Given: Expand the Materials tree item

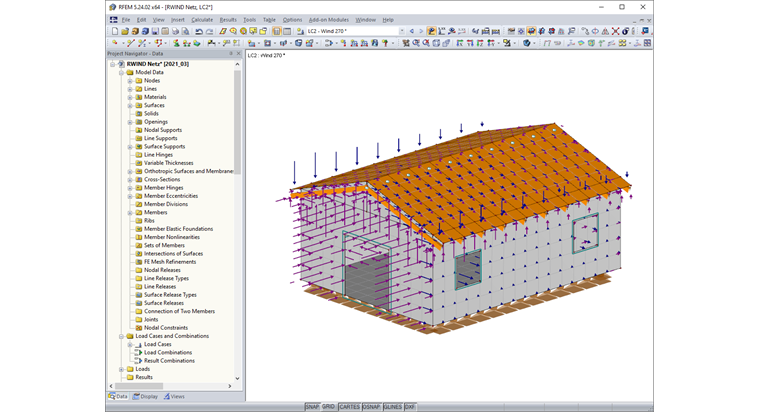Looking at the screenshot, I should [x=130, y=97].
